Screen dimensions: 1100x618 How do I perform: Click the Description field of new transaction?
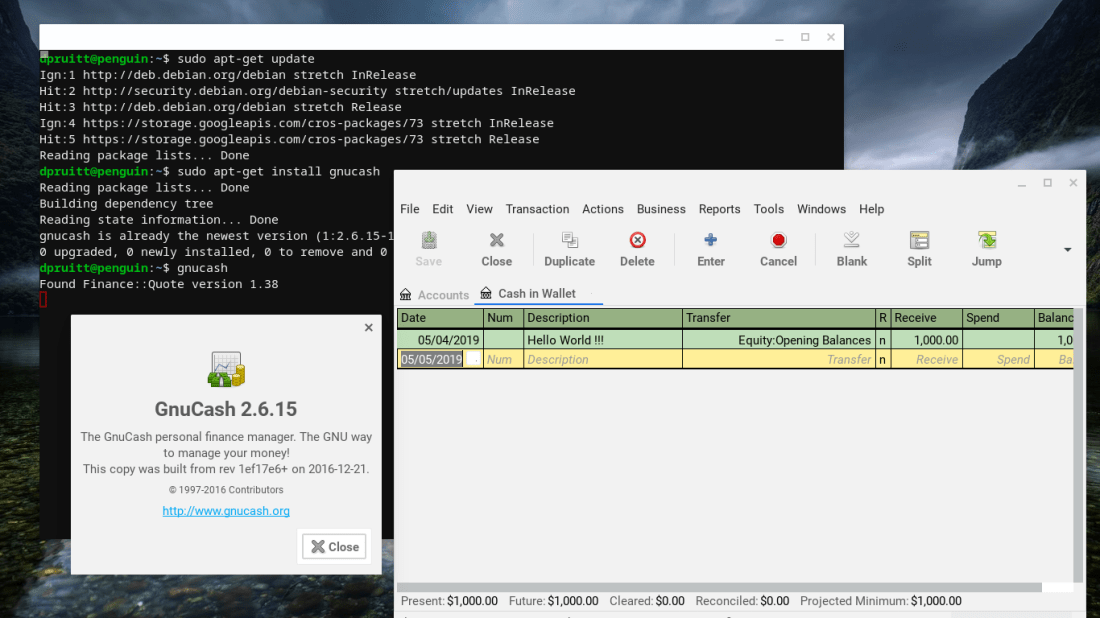pyautogui.click(x=602, y=359)
